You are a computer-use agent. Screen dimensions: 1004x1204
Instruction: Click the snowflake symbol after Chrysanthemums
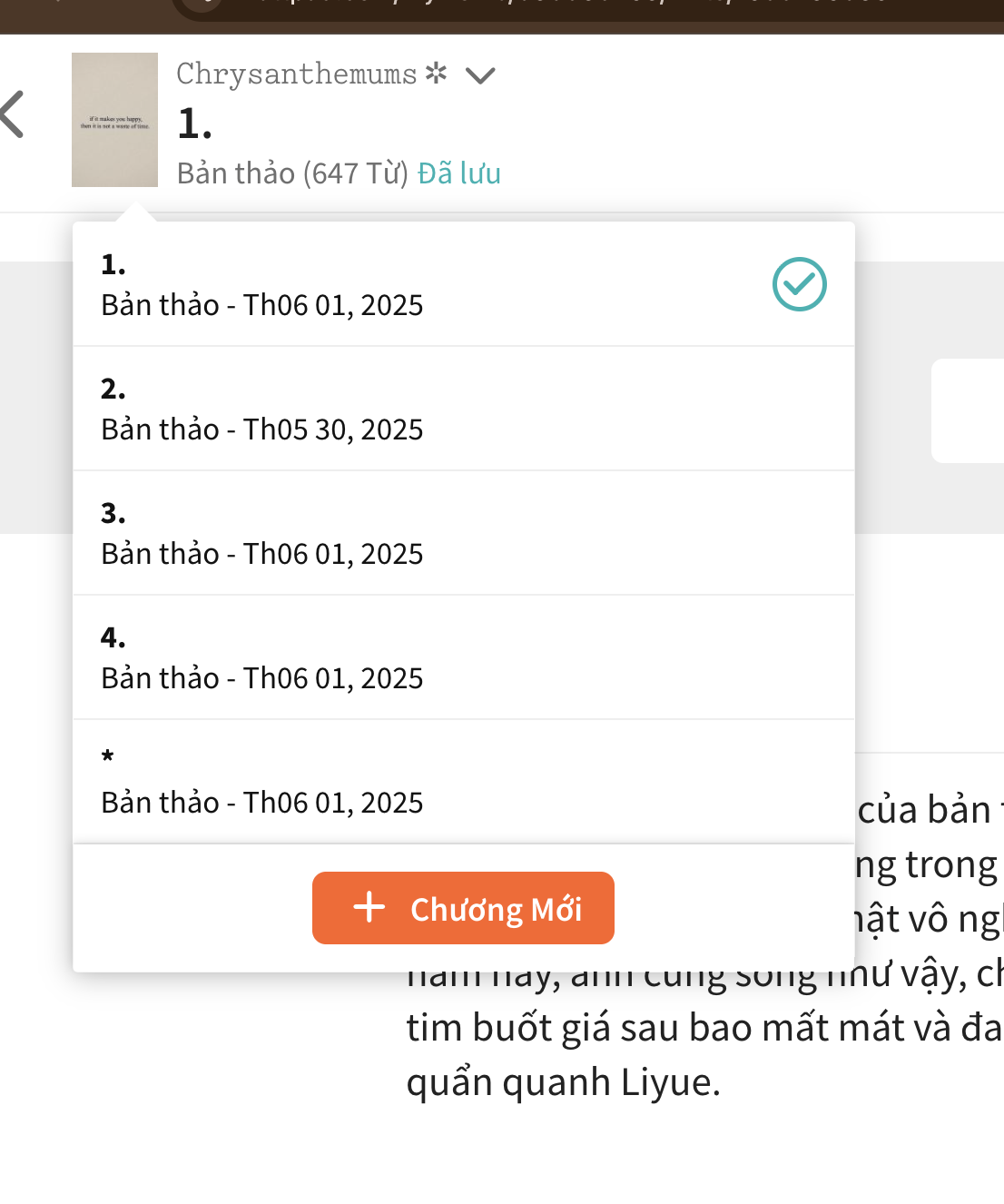[437, 73]
